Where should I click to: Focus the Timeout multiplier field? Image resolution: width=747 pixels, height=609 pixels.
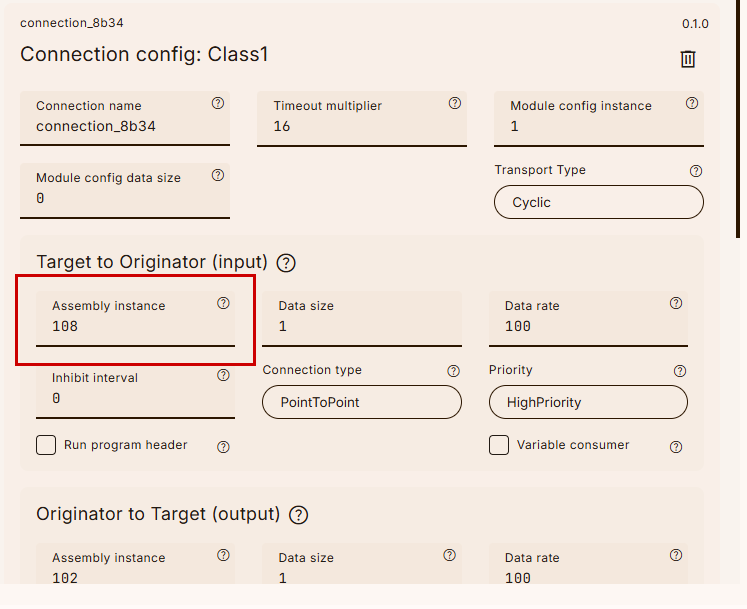point(360,127)
